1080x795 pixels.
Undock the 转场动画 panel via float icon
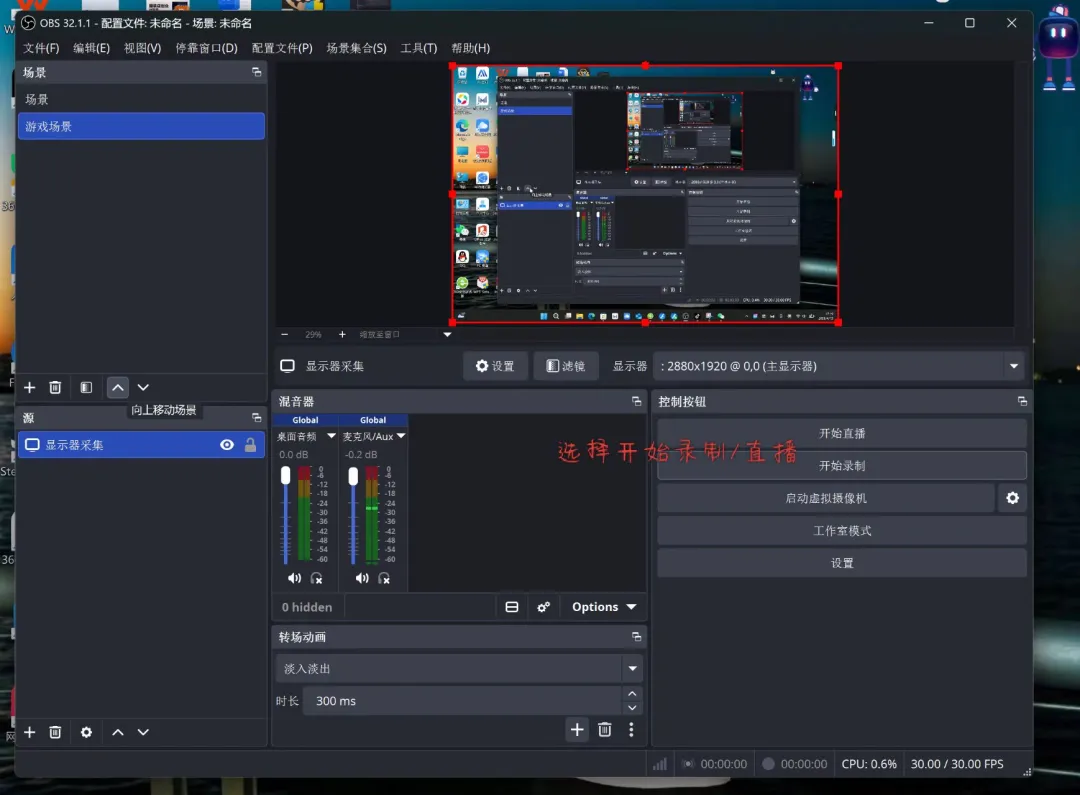(636, 637)
